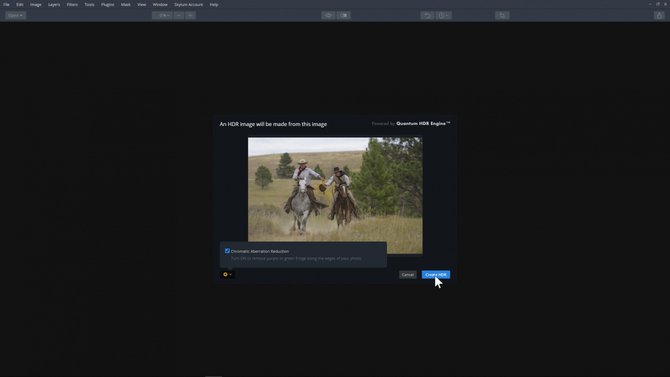Click the export share icon
Screen dimensions: 670x377
point(659,15)
